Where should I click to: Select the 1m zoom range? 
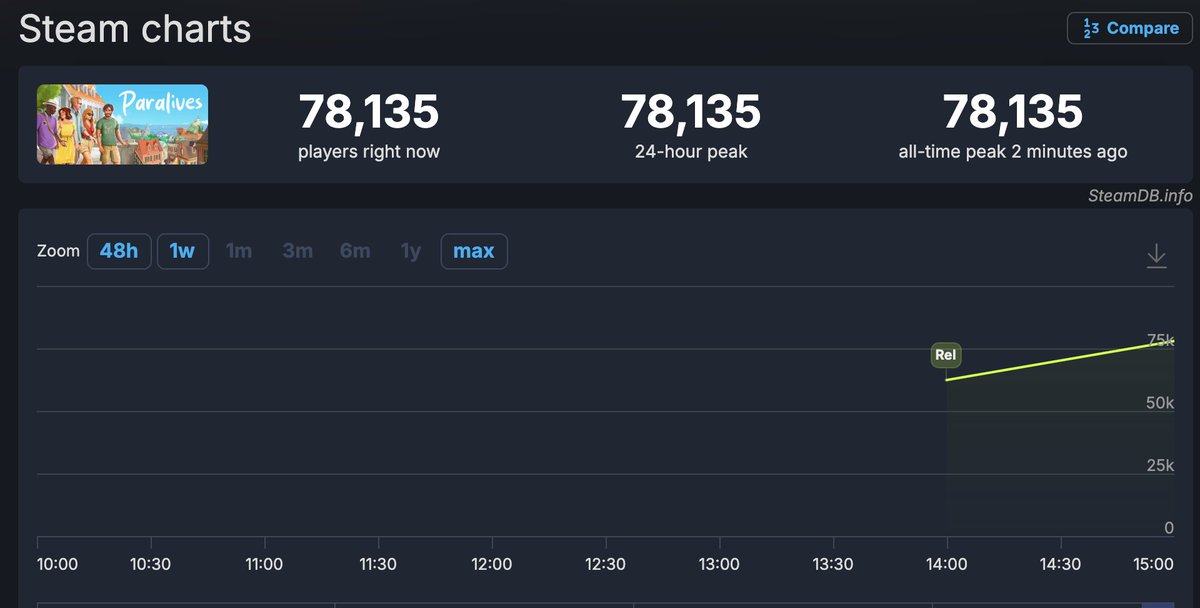tap(239, 251)
